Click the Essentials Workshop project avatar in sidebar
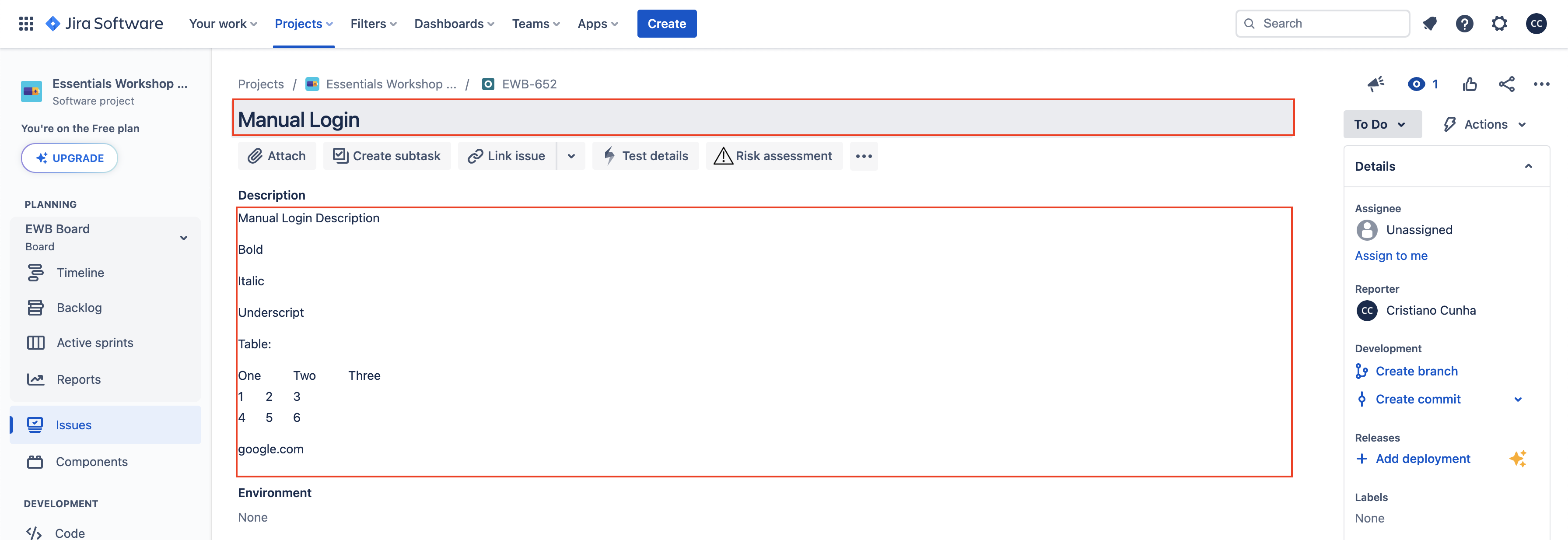This screenshot has width=1568, height=540. pyautogui.click(x=31, y=92)
